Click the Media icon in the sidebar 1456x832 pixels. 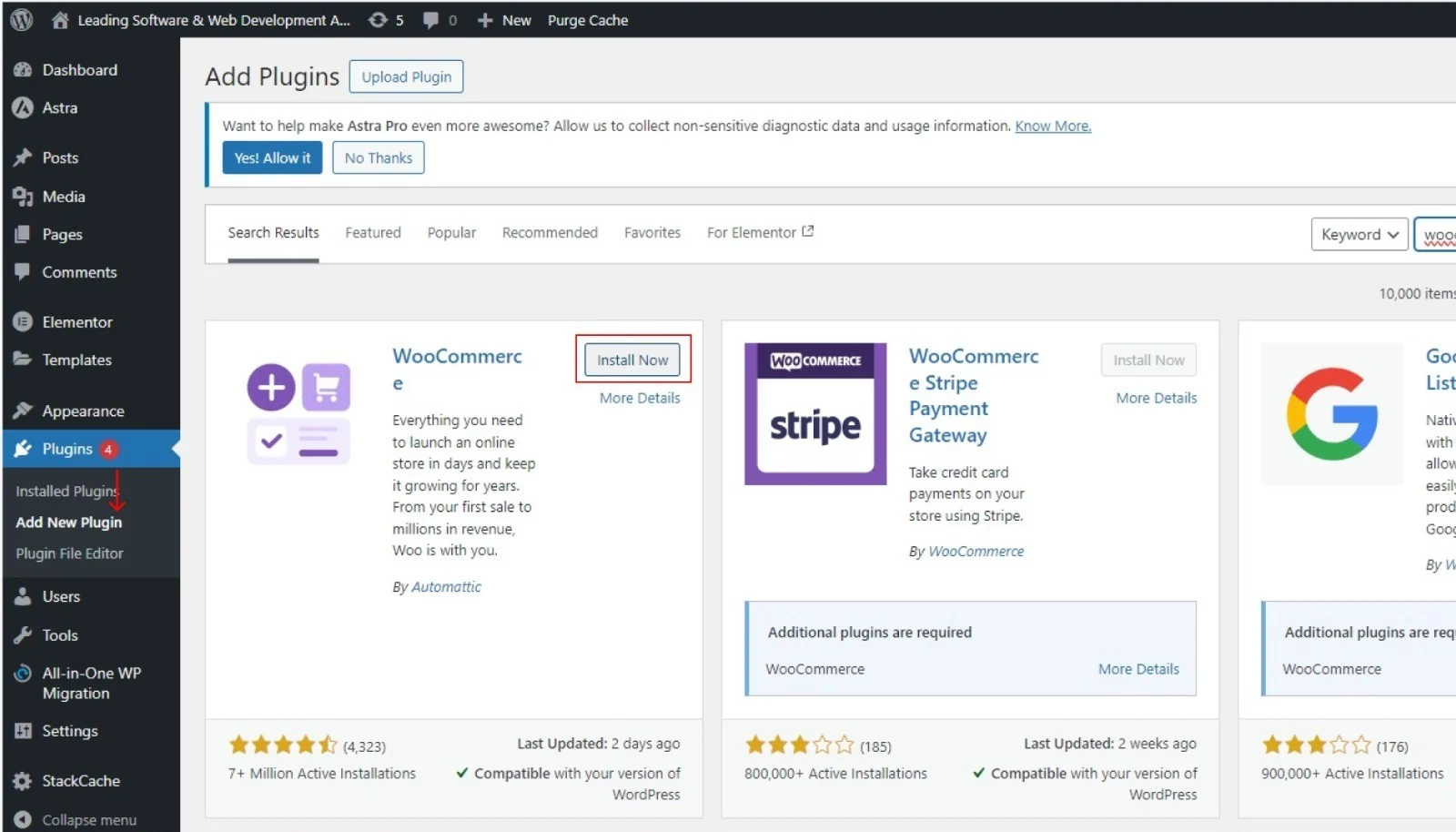click(23, 197)
